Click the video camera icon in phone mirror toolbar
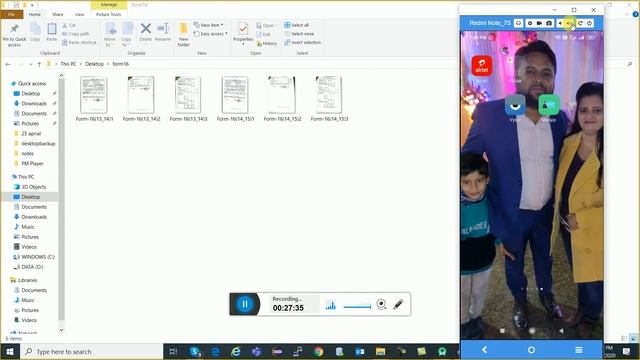 (x=539, y=23)
